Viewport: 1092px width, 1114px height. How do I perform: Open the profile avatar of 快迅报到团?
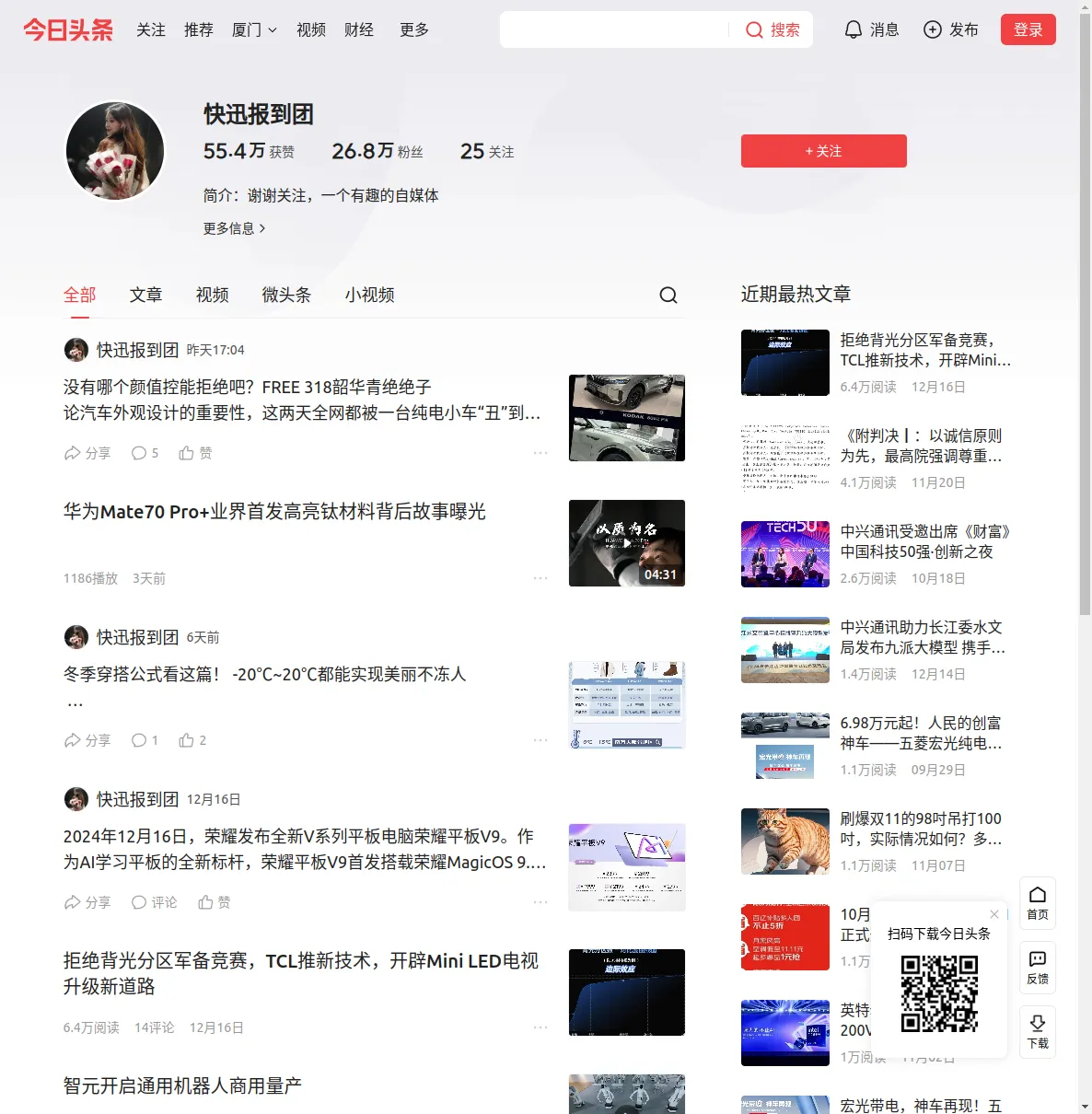click(115, 151)
